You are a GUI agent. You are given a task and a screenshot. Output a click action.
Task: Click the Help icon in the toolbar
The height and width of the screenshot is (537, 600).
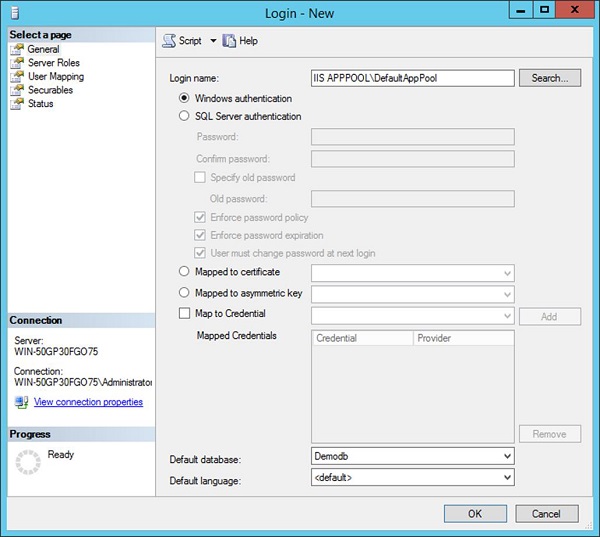click(x=229, y=41)
